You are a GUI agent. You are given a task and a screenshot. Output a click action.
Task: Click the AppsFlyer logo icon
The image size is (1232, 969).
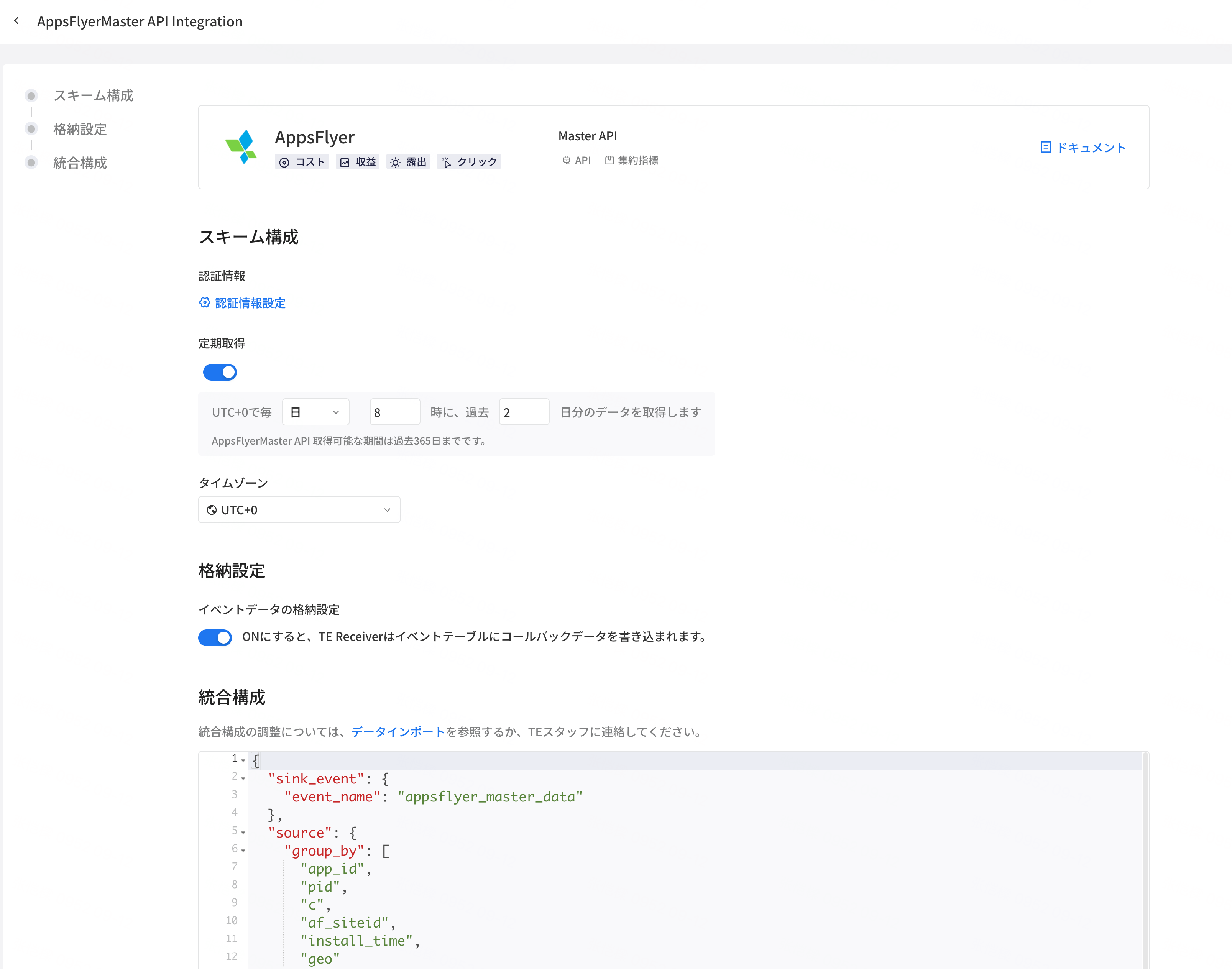coord(241,147)
